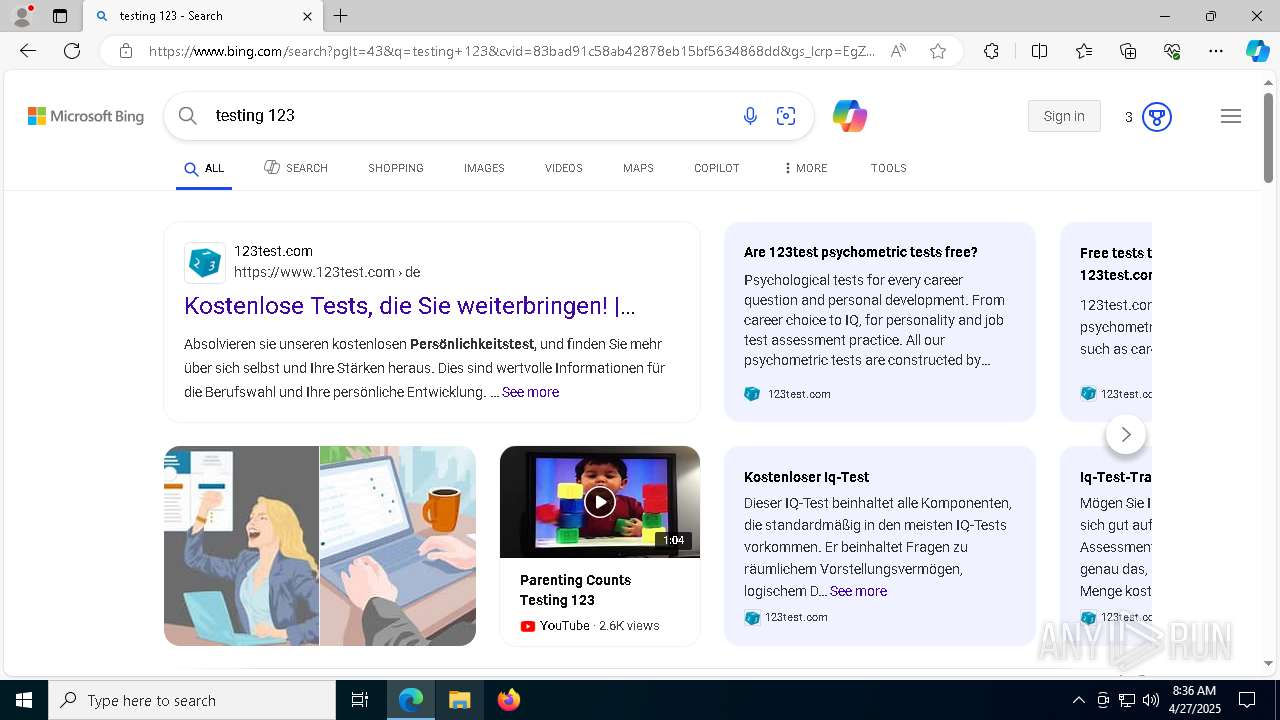Launch Firefox from taskbar
The width and height of the screenshot is (1280, 720).
point(508,700)
